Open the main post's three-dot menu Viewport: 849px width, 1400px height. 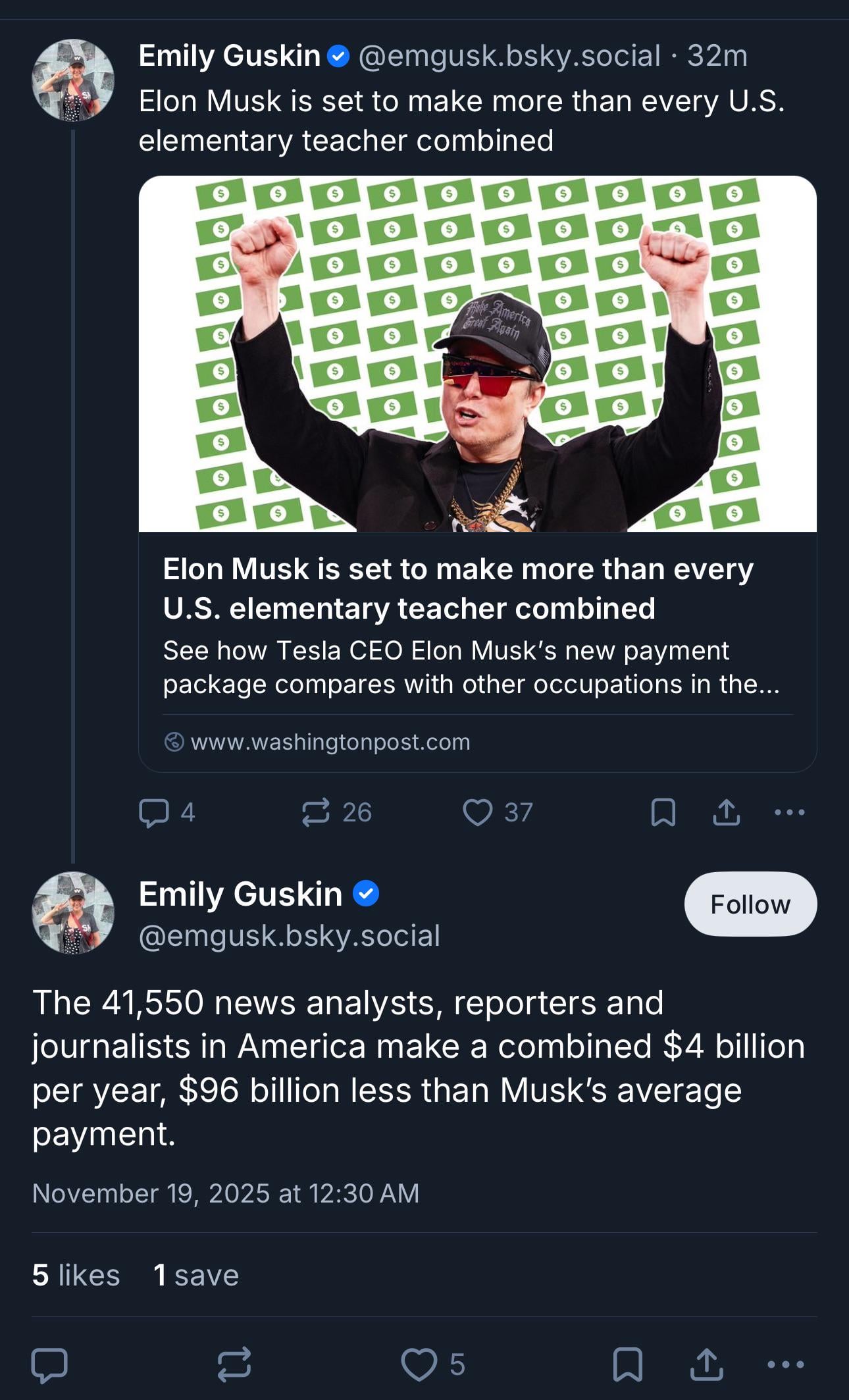point(785,1364)
